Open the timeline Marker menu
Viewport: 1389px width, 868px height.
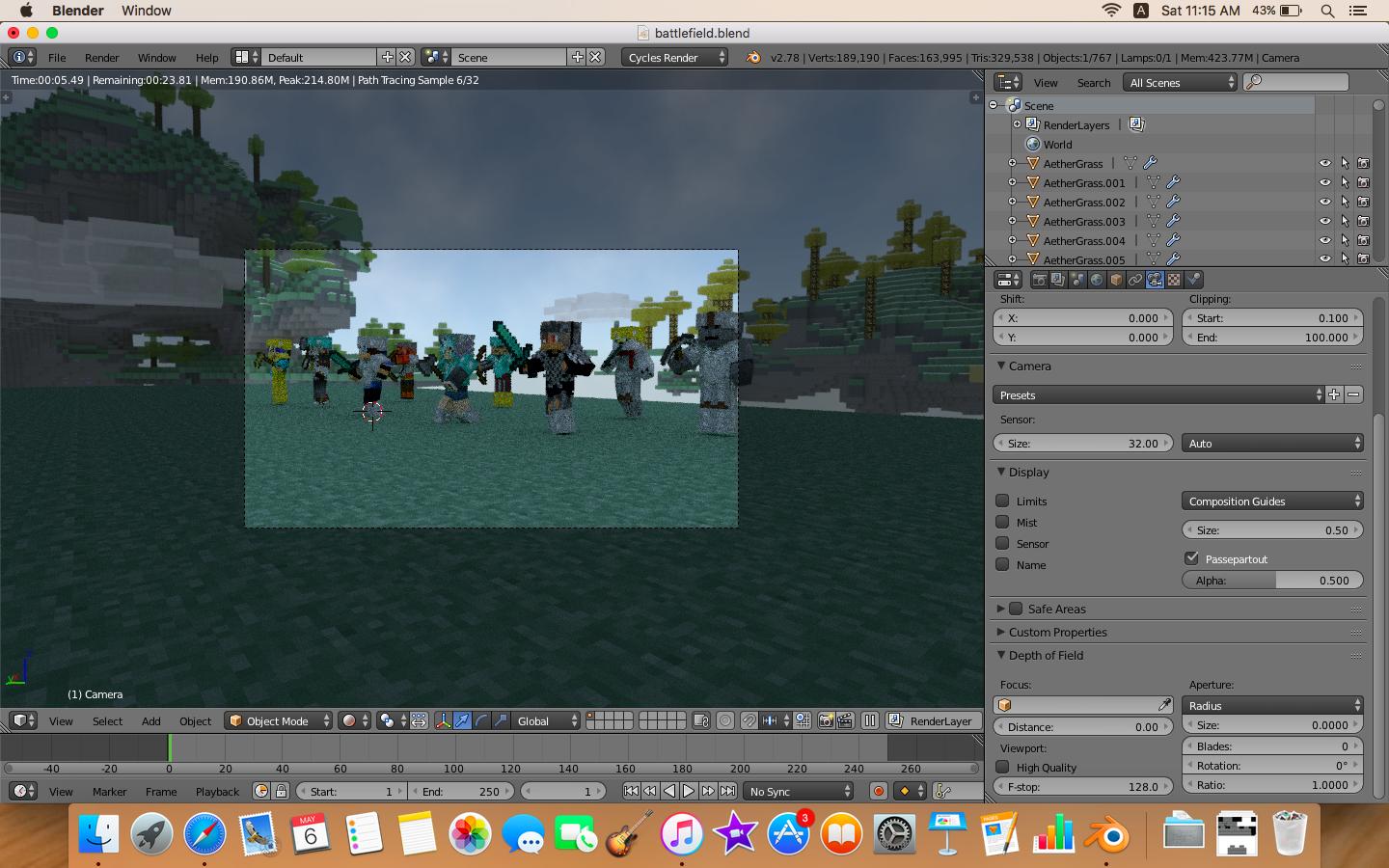click(x=109, y=791)
